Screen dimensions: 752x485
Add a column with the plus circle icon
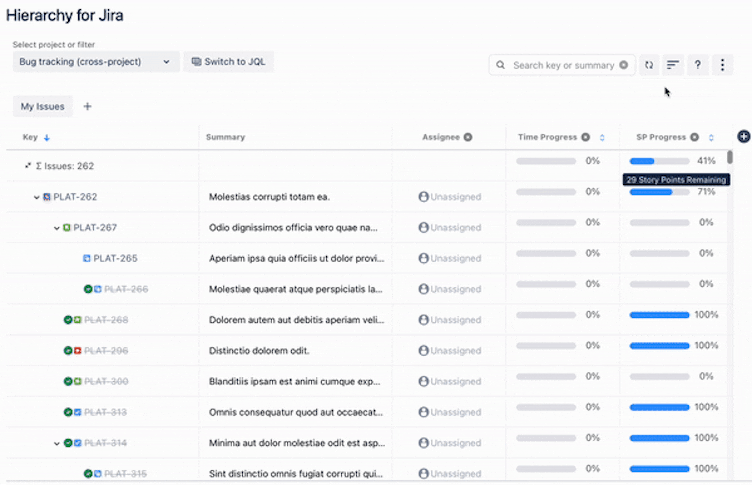[x=743, y=137]
